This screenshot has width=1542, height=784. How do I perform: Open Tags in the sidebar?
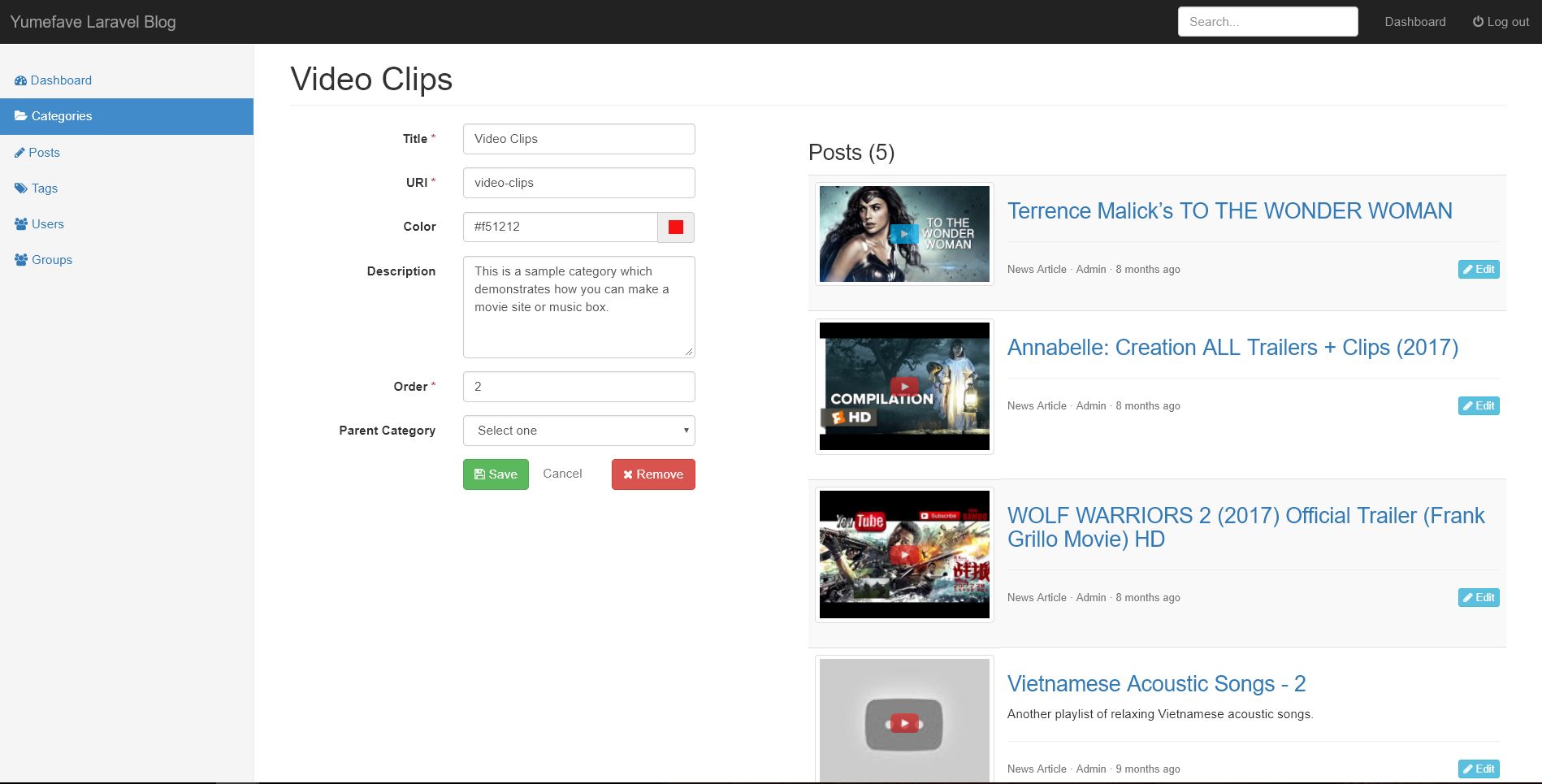pyautogui.click(x=127, y=188)
